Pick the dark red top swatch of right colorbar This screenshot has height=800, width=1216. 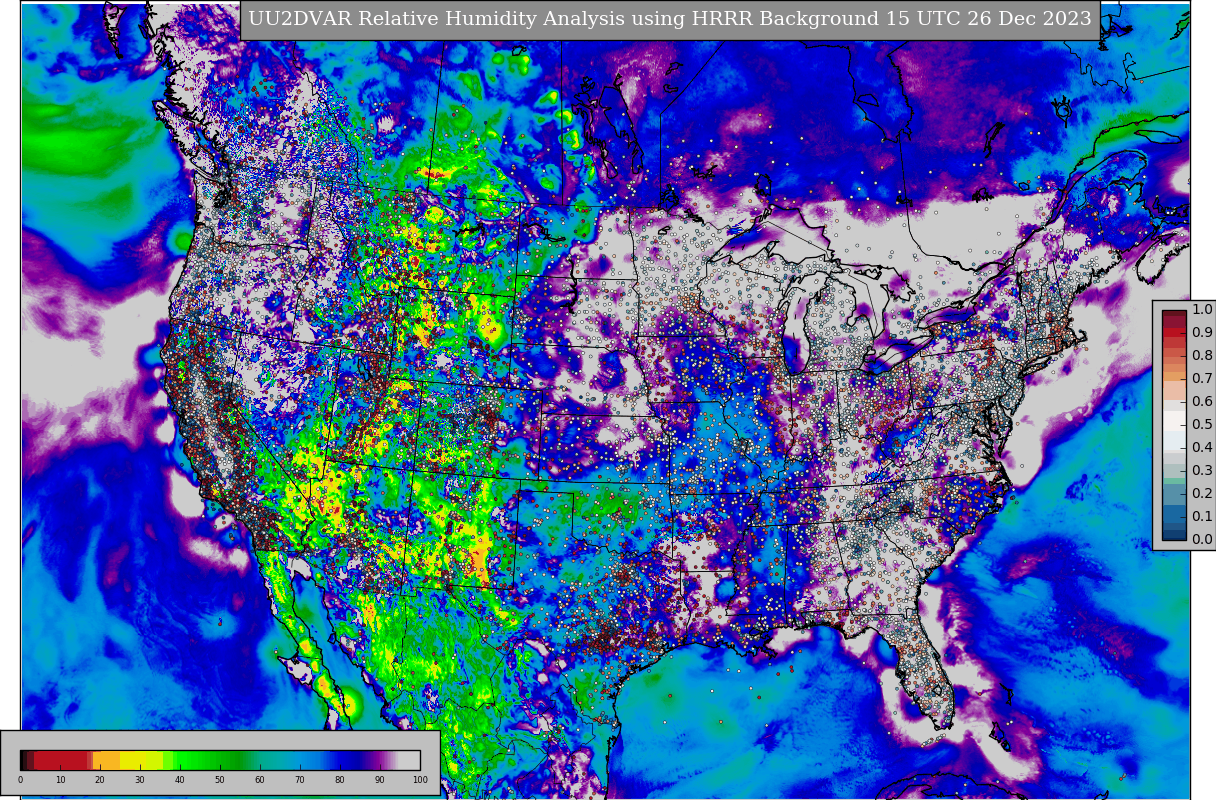click(1174, 315)
